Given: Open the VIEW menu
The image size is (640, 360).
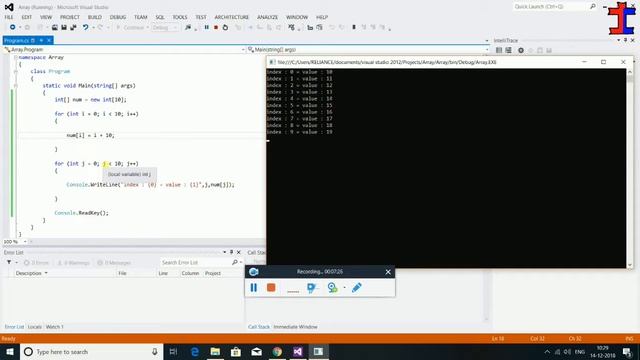Looking at the screenshot, I should coord(46,17).
